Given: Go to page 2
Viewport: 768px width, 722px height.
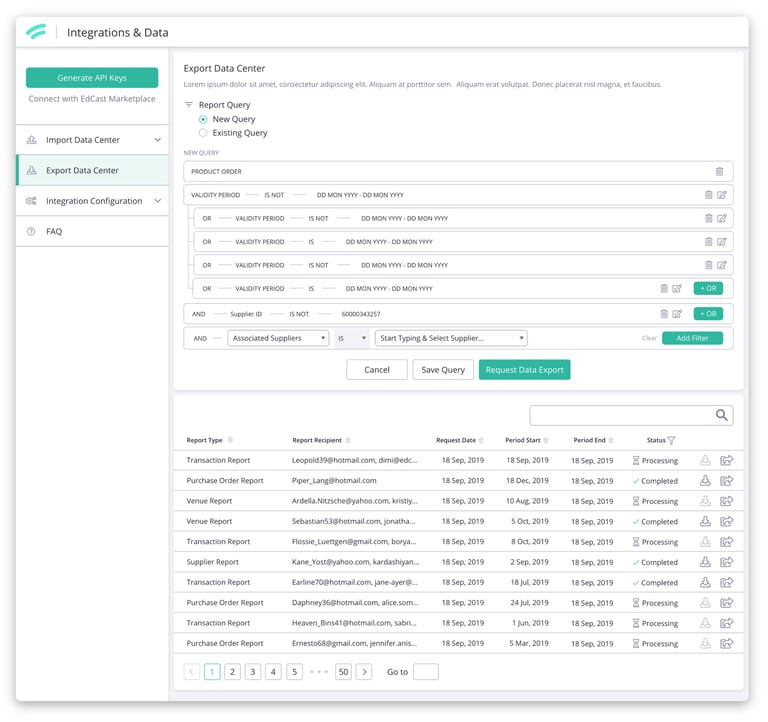Looking at the screenshot, I should tap(233, 672).
